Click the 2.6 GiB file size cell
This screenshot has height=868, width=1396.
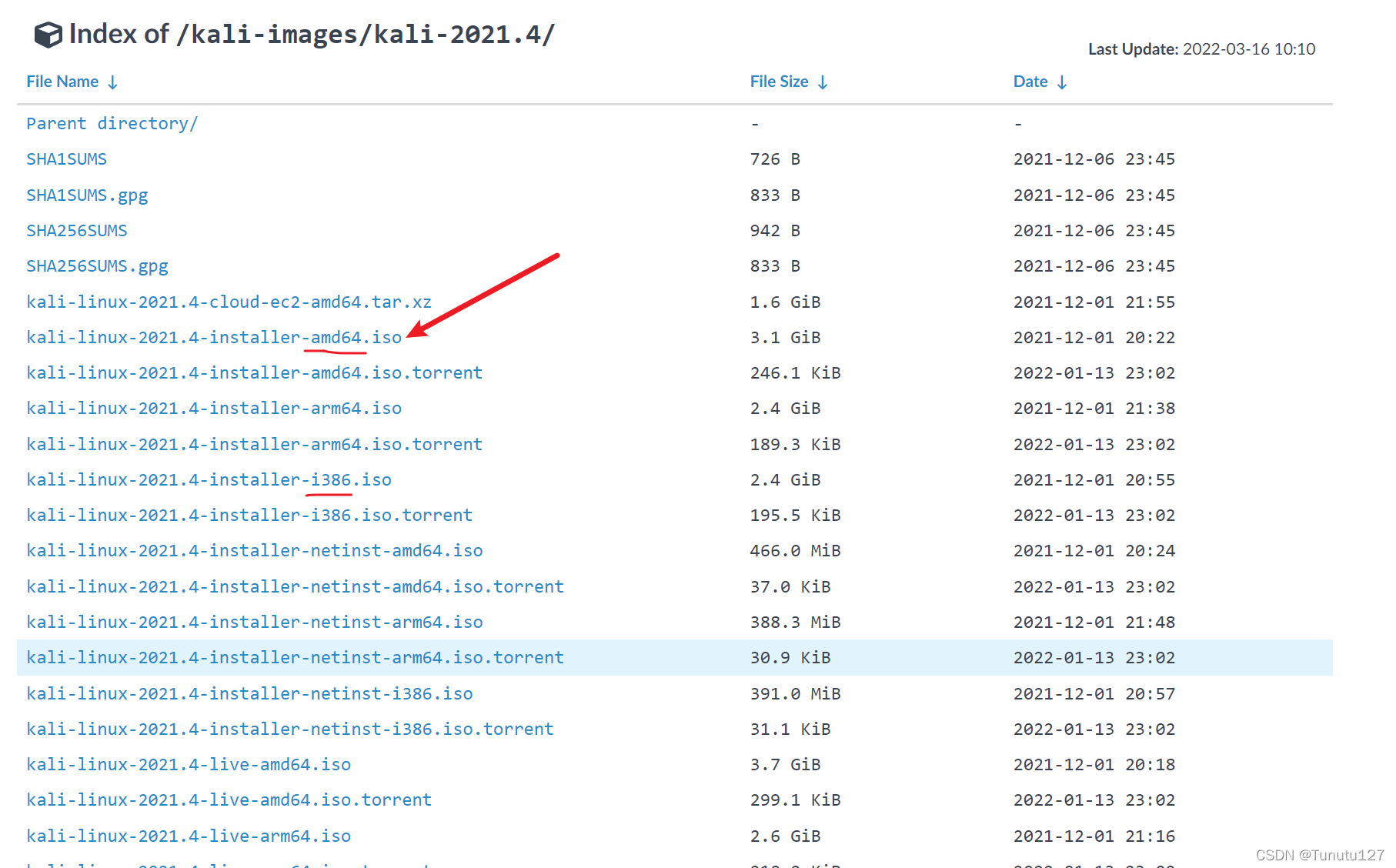click(785, 836)
